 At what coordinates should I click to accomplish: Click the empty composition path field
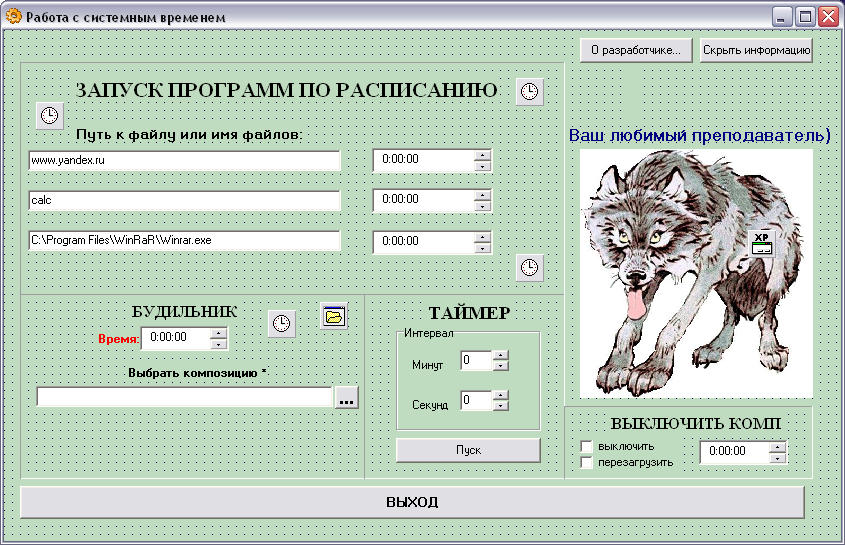184,397
